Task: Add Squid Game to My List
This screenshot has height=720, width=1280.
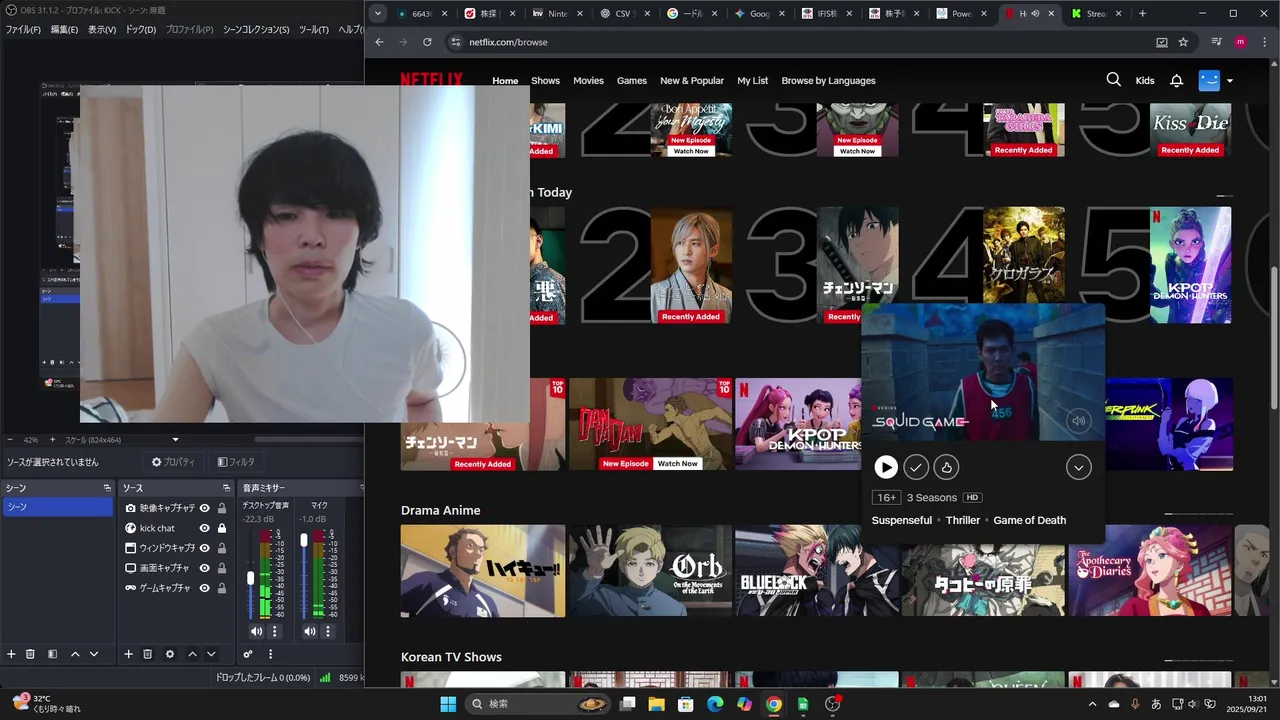Action: [x=916, y=467]
